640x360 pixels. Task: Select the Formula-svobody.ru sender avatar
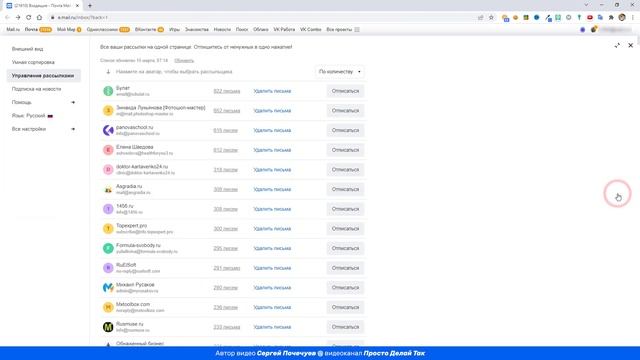point(108,248)
